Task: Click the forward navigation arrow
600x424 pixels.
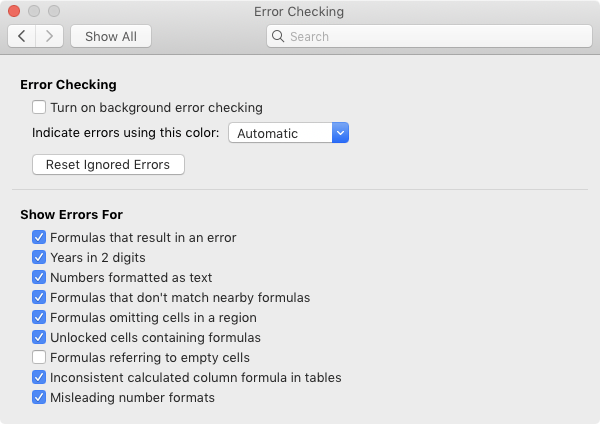Action: 49,36
